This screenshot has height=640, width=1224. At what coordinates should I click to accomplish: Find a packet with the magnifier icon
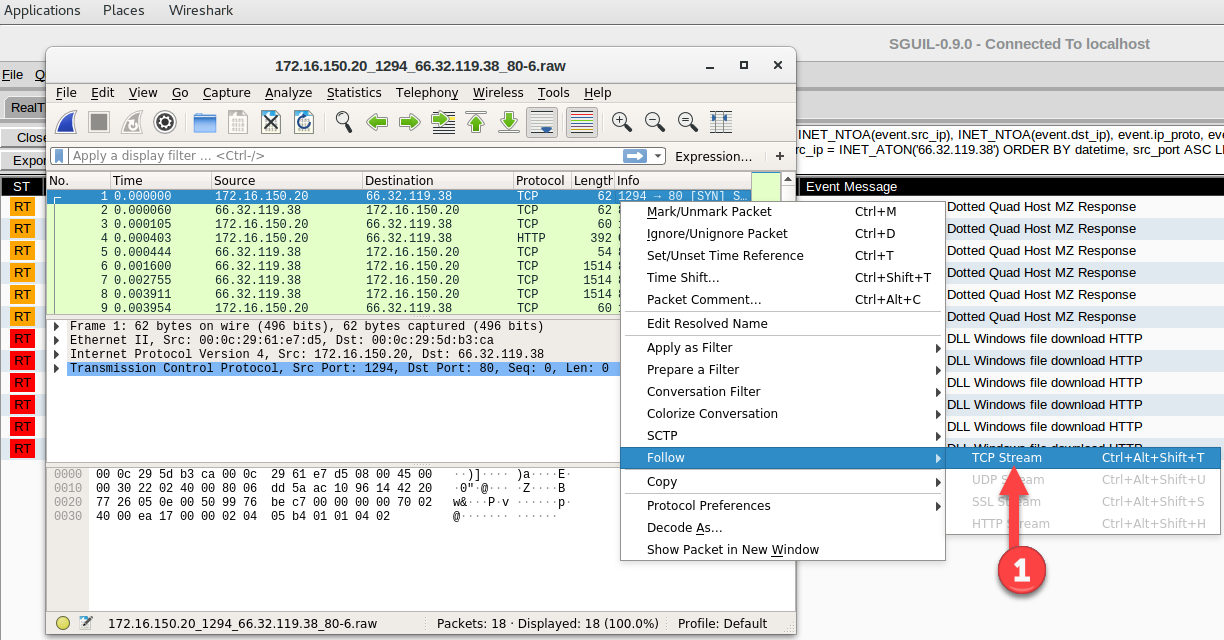(344, 122)
